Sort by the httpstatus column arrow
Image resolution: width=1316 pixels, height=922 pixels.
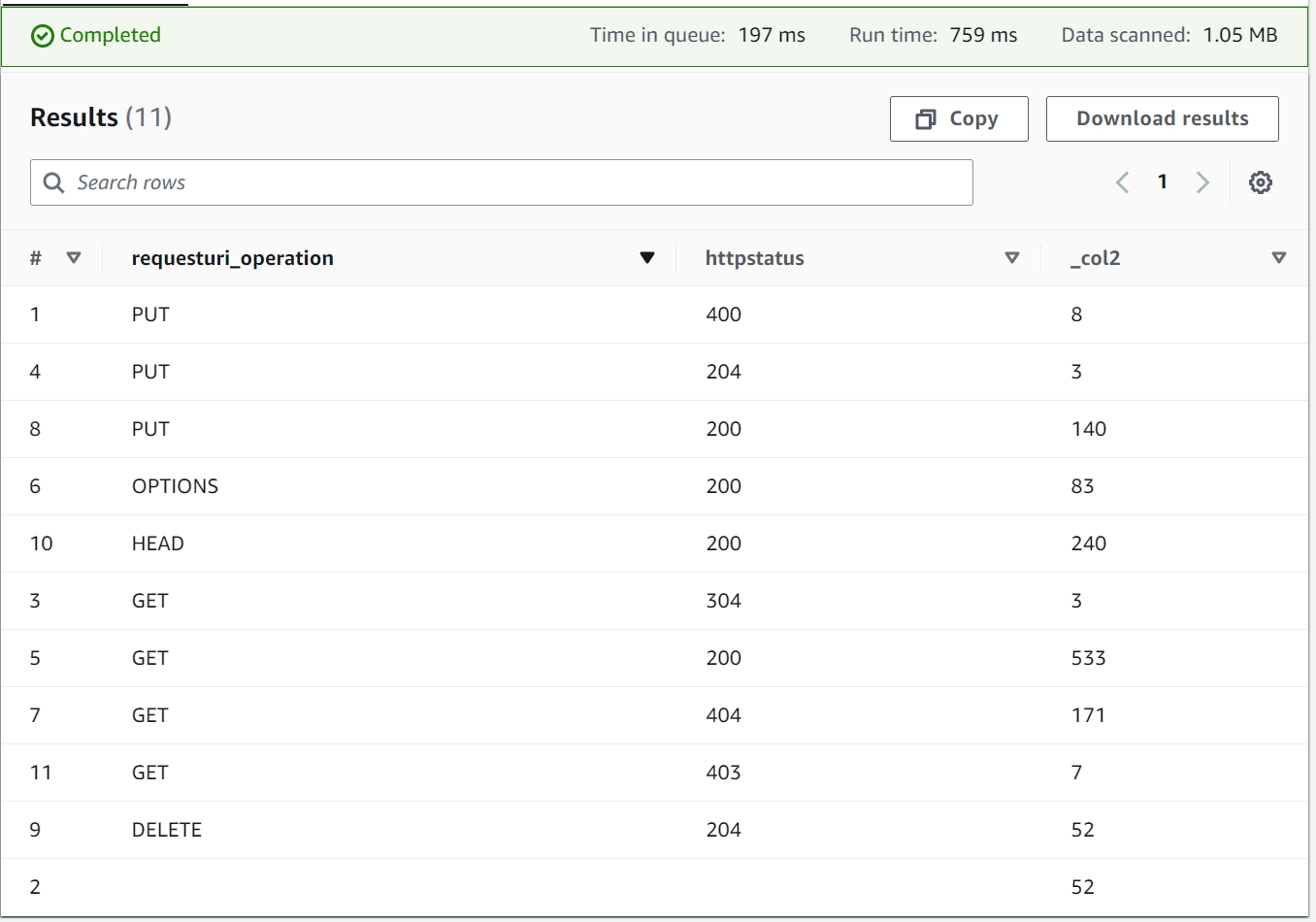[1012, 258]
